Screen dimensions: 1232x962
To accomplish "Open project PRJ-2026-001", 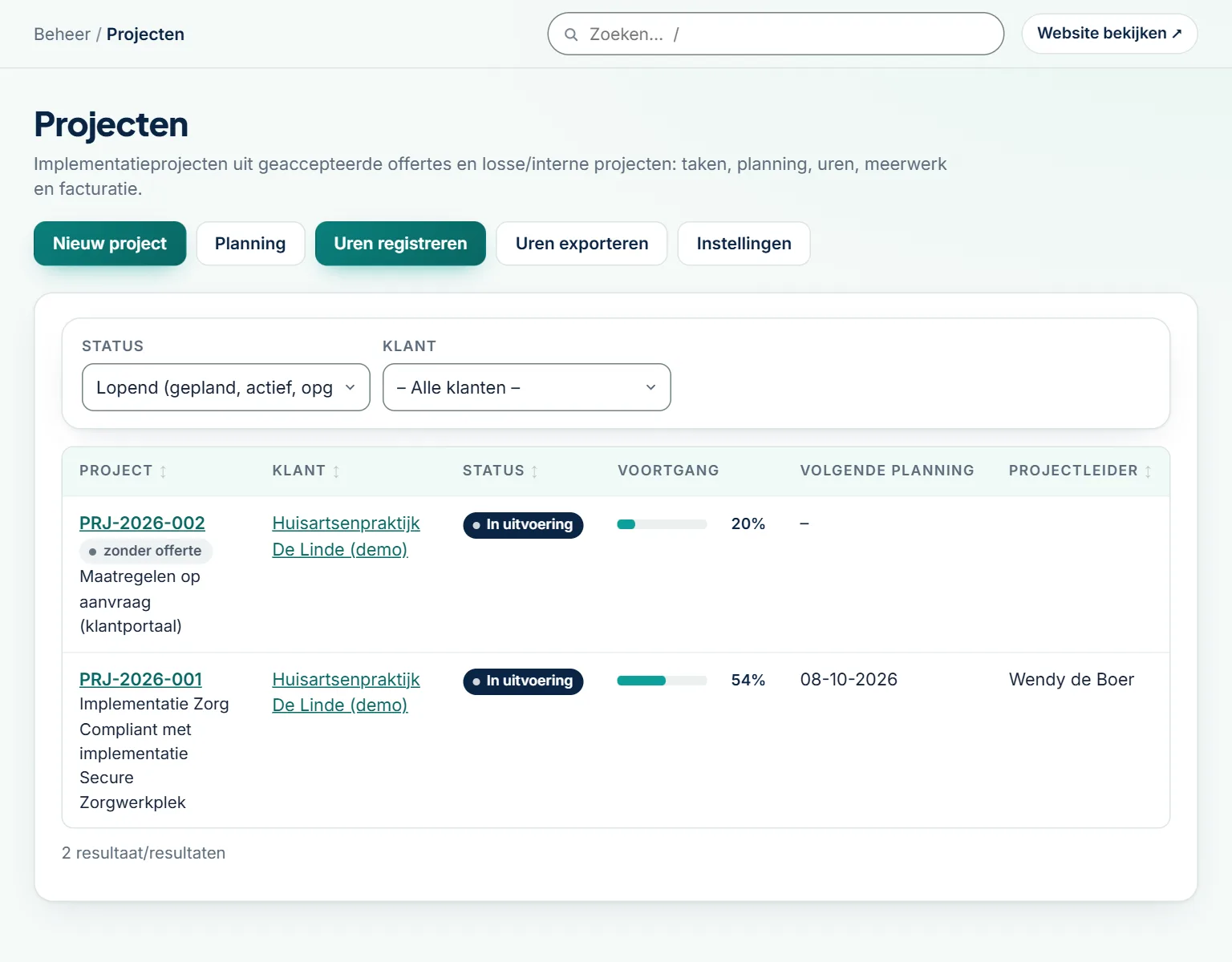I will point(140,679).
